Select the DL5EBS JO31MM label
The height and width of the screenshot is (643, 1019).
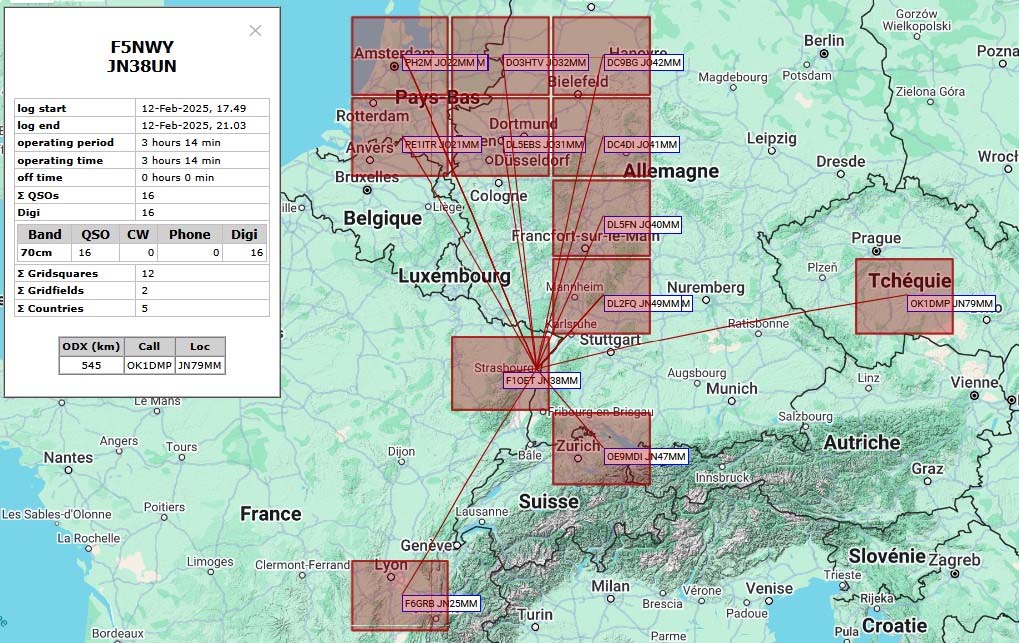pyautogui.click(x=544, y=144)
